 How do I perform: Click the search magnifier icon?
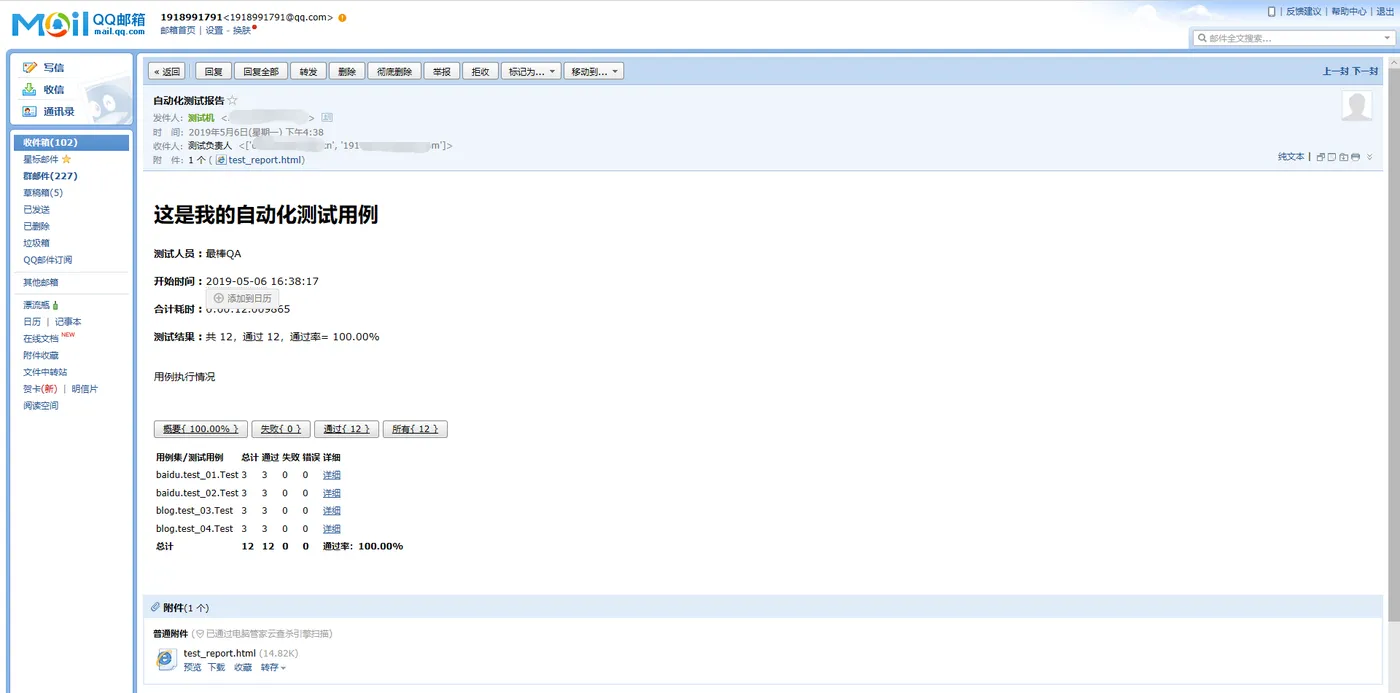(1201, 38)
